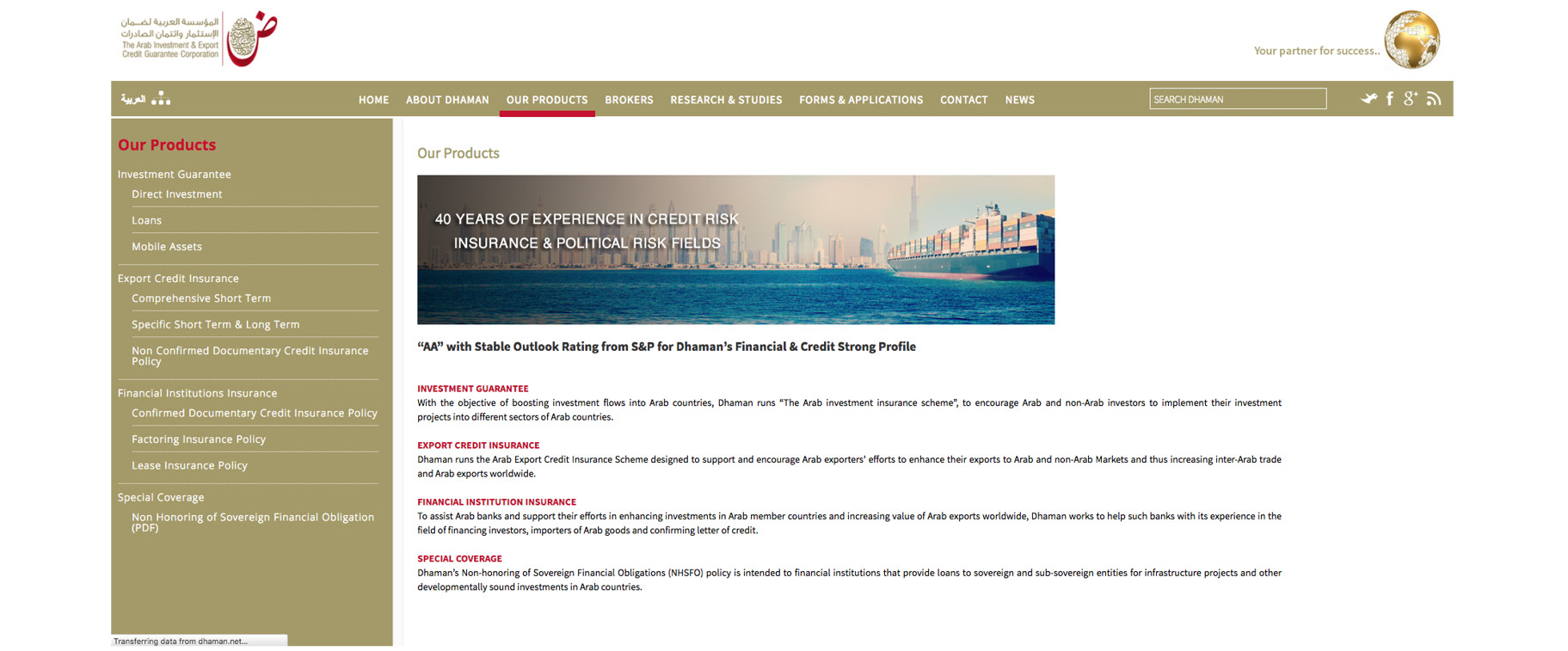Open the Facebook icon

pos(1390,99)
